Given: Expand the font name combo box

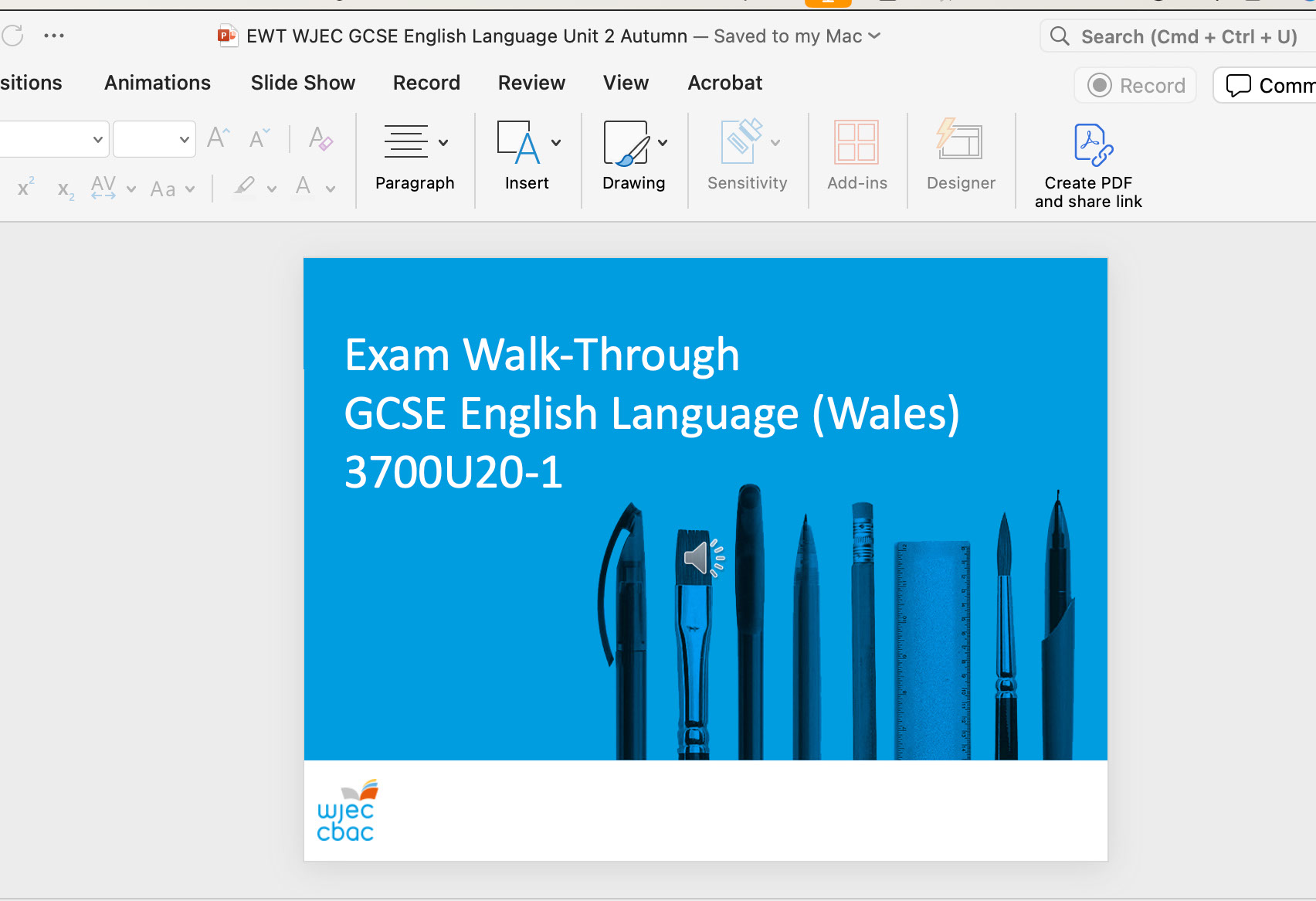Looking at the screenshot, I should tap(97, 140).
